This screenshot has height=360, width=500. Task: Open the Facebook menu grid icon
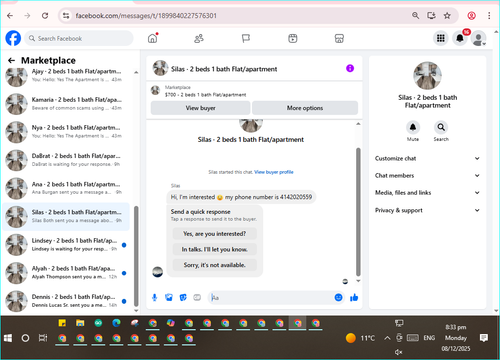pos(441,38)
